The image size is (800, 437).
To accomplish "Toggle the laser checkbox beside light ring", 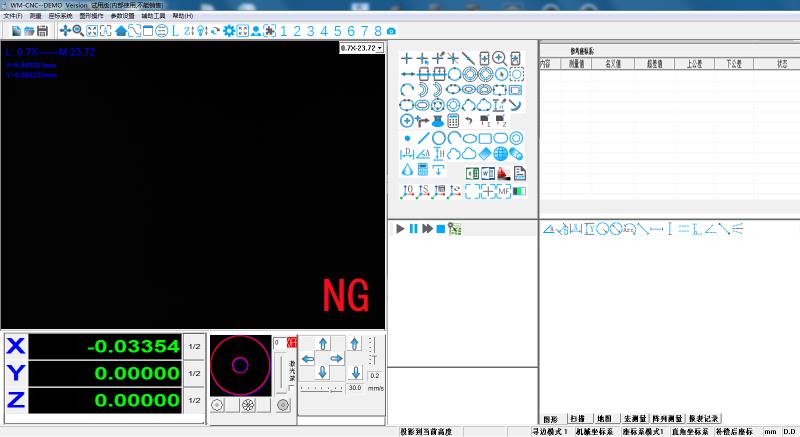I will (292, 388).
